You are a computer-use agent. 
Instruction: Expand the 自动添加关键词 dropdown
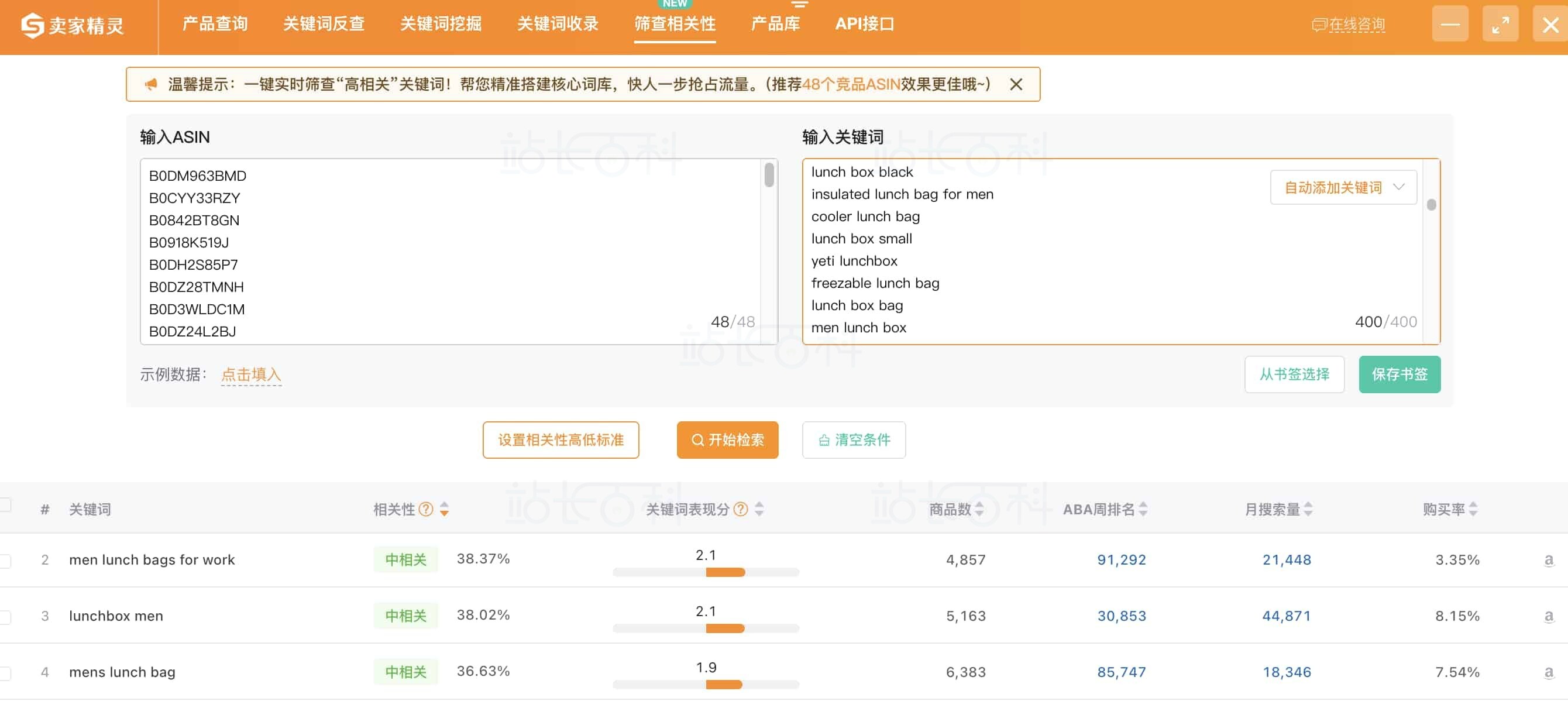1343,187
